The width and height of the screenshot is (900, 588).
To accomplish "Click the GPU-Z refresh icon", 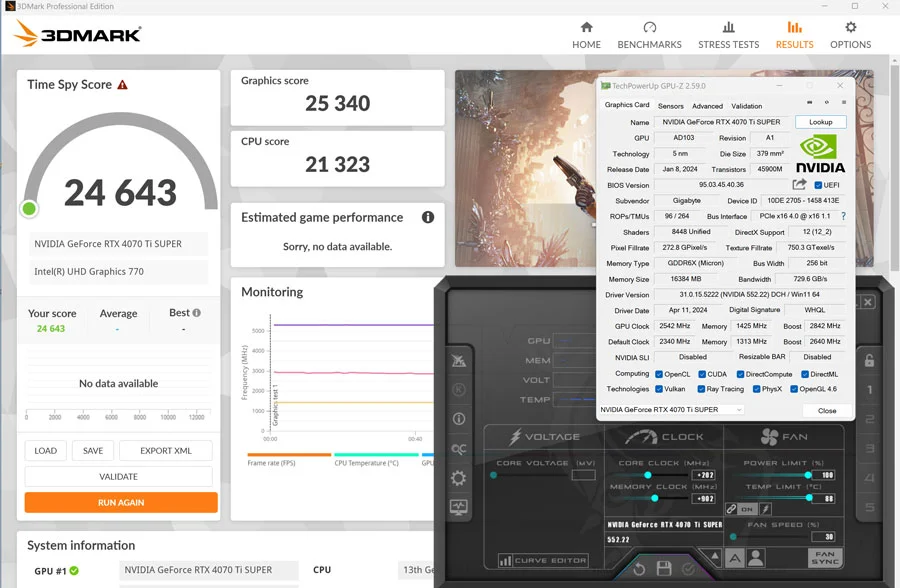I will click(x=827, y=102).
